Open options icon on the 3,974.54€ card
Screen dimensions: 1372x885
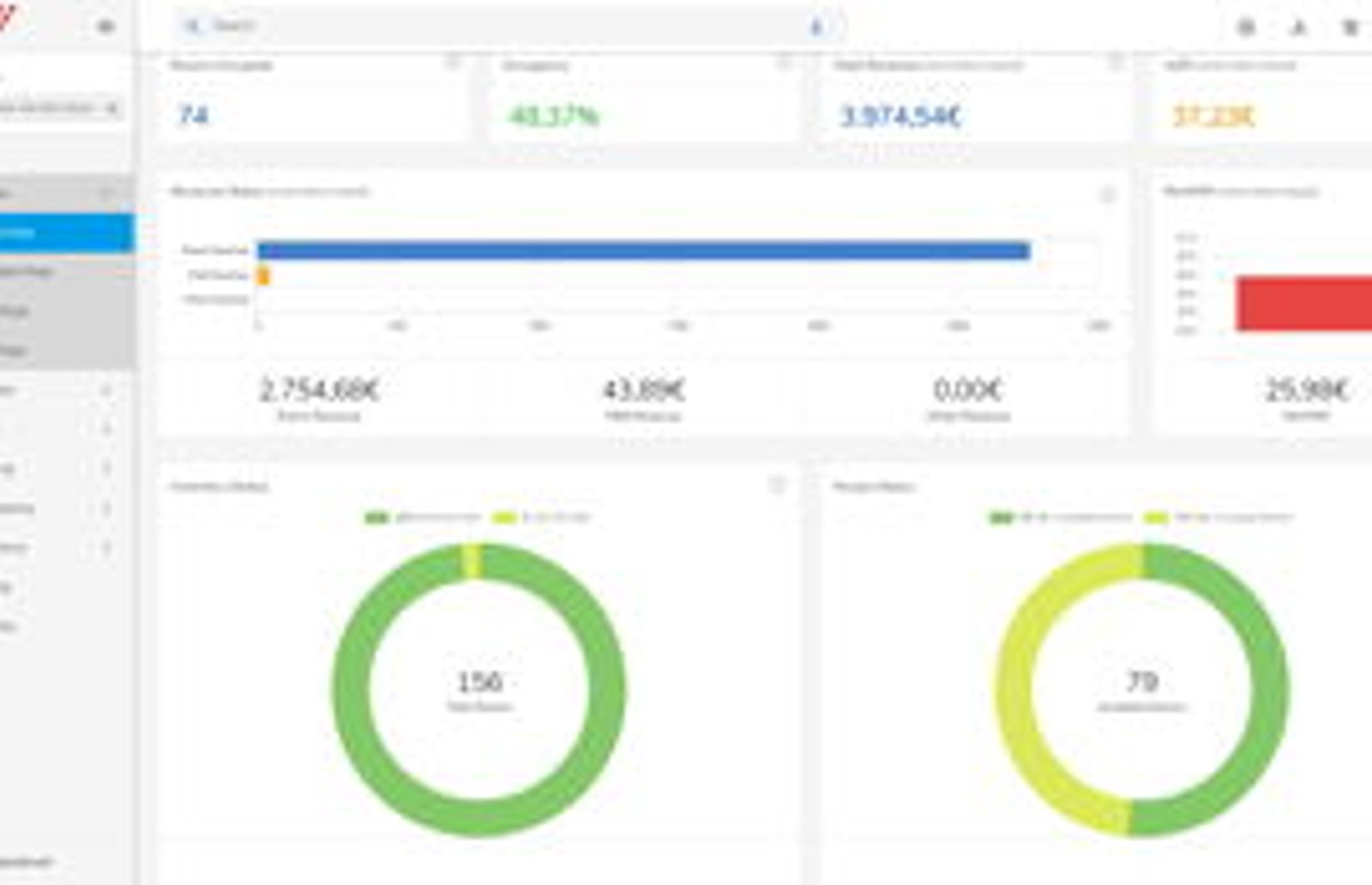pyautogui.click(x=1115, y=63)
